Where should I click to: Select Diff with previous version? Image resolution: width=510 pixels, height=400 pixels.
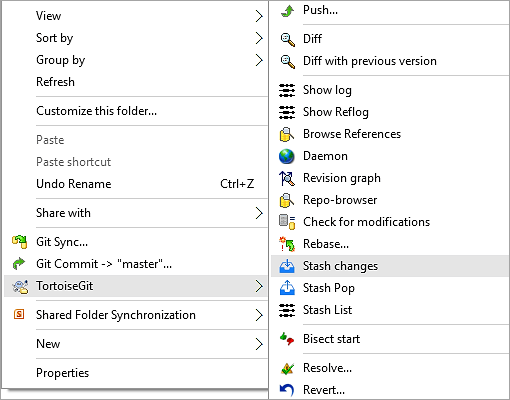point(390,61)
